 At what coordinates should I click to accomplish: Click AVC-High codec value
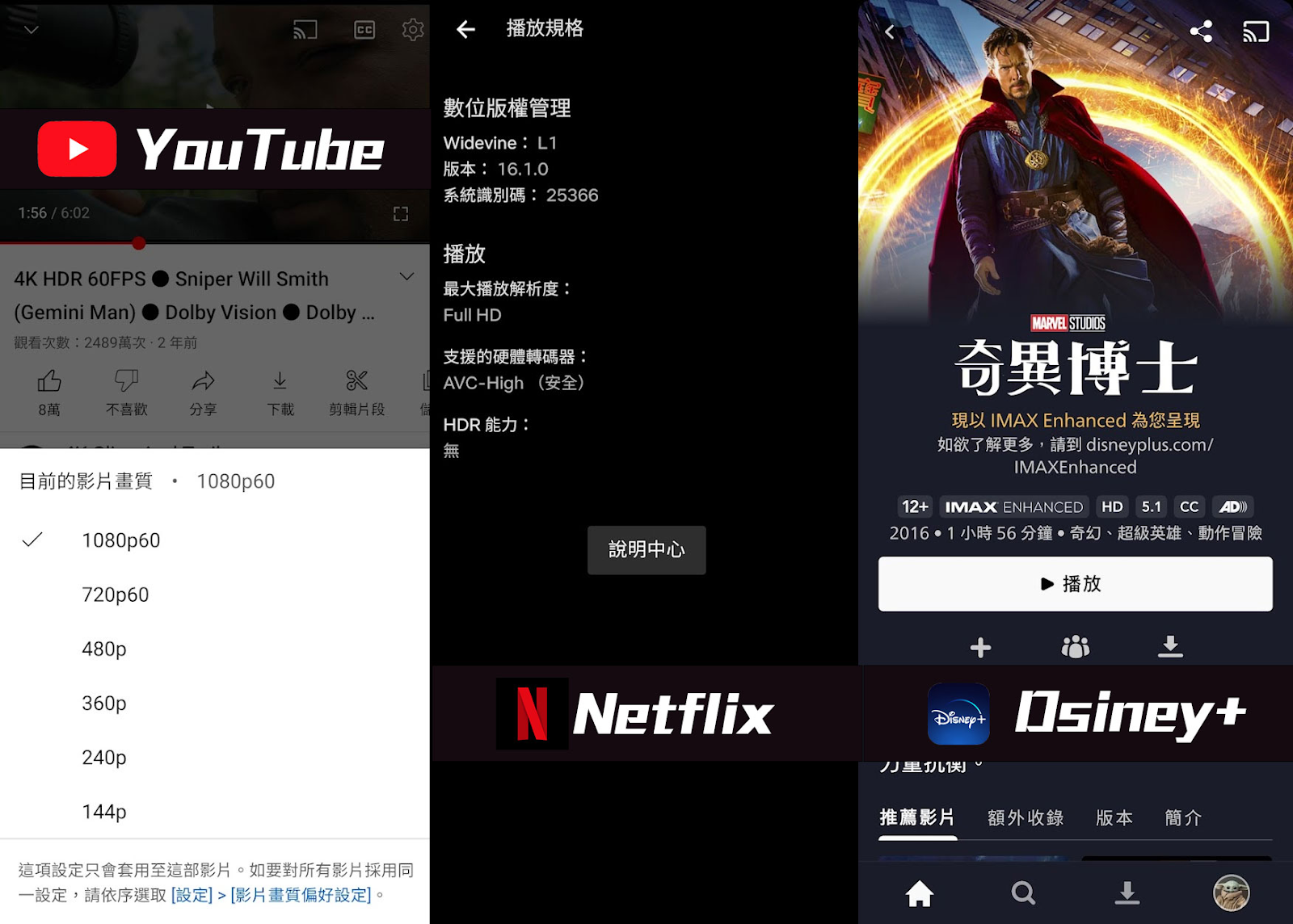[513, 383]
